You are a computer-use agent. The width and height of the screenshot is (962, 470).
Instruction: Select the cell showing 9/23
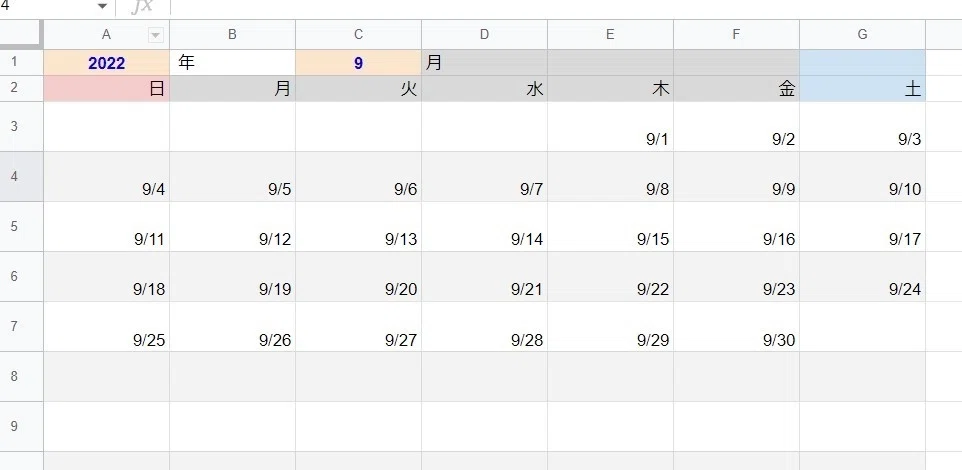[x=736, y=277]
